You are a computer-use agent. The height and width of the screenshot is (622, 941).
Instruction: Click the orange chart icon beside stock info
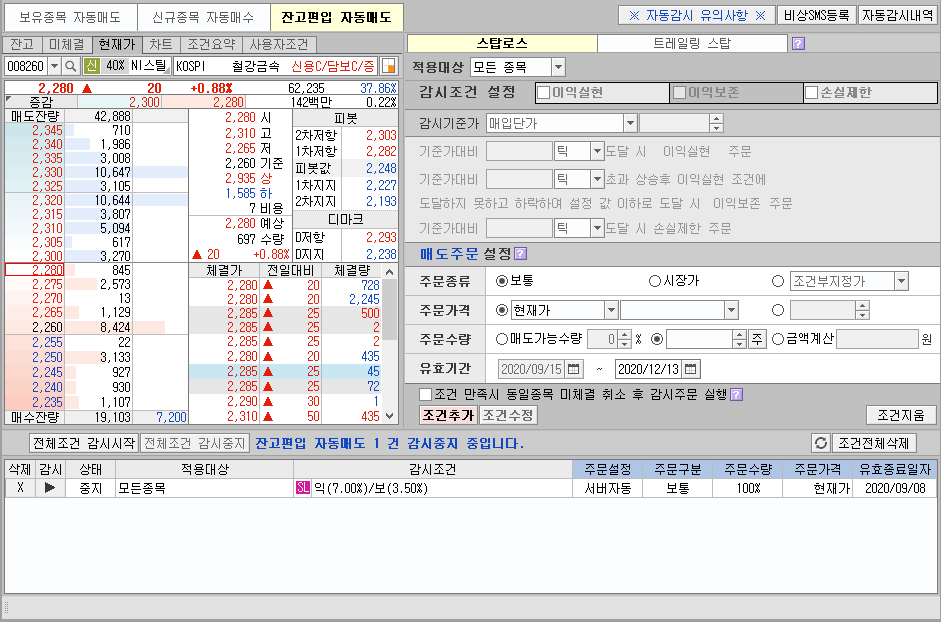click(389, 65)
